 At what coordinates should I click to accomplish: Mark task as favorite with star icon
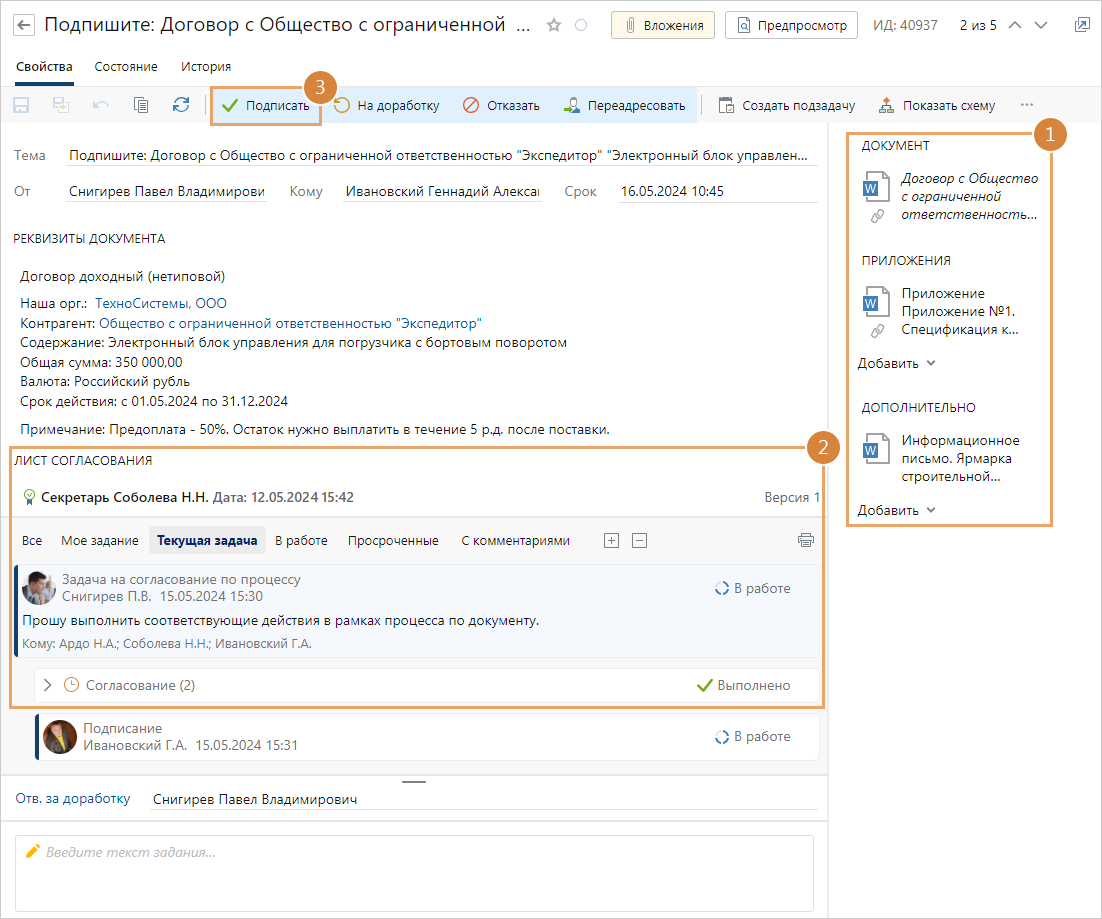pos(554,26)
